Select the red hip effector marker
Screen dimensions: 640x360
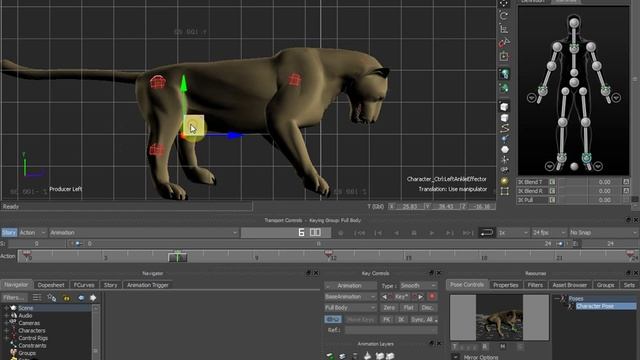point(157,82)
